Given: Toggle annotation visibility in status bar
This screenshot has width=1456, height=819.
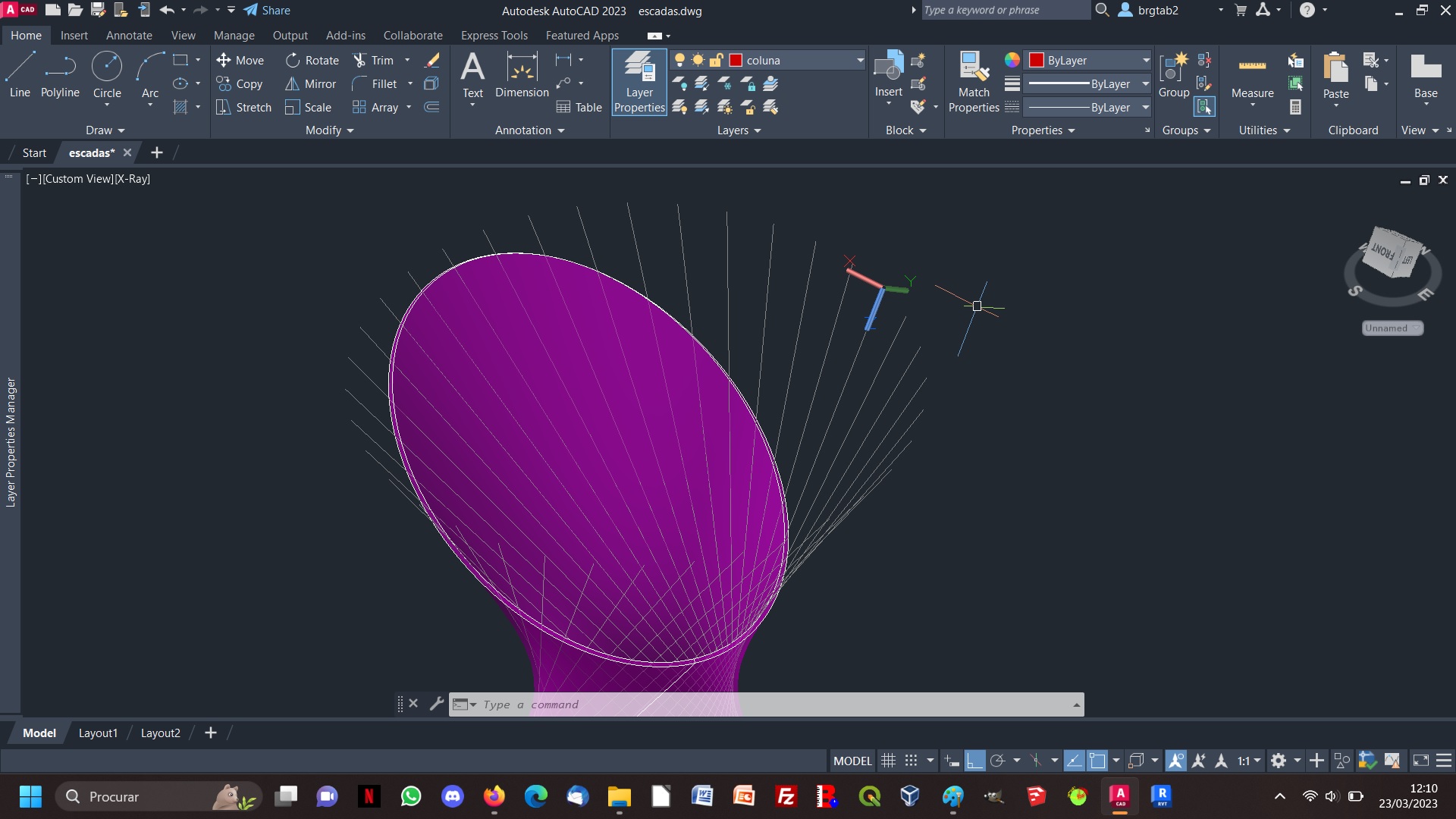Looking at the screenshot, I should [x=1176, y=761].
